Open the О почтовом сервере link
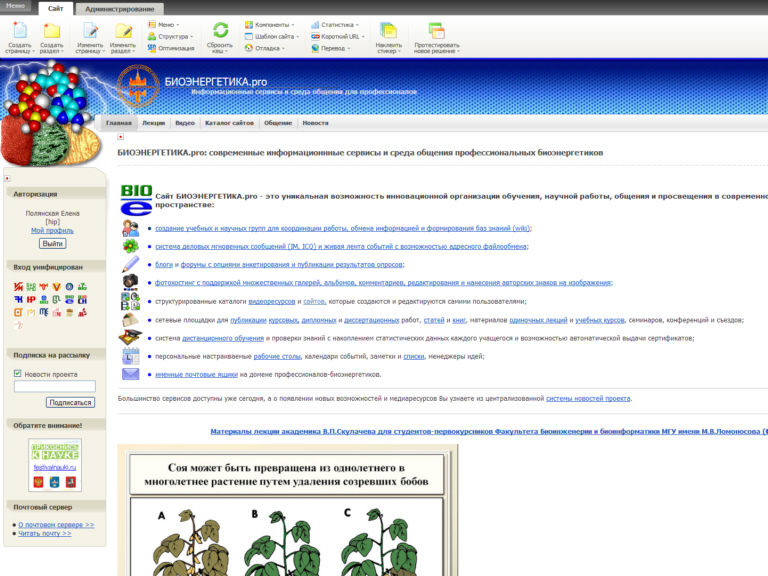The height and width of the screenshot is (576, 768). pos(56,525)
